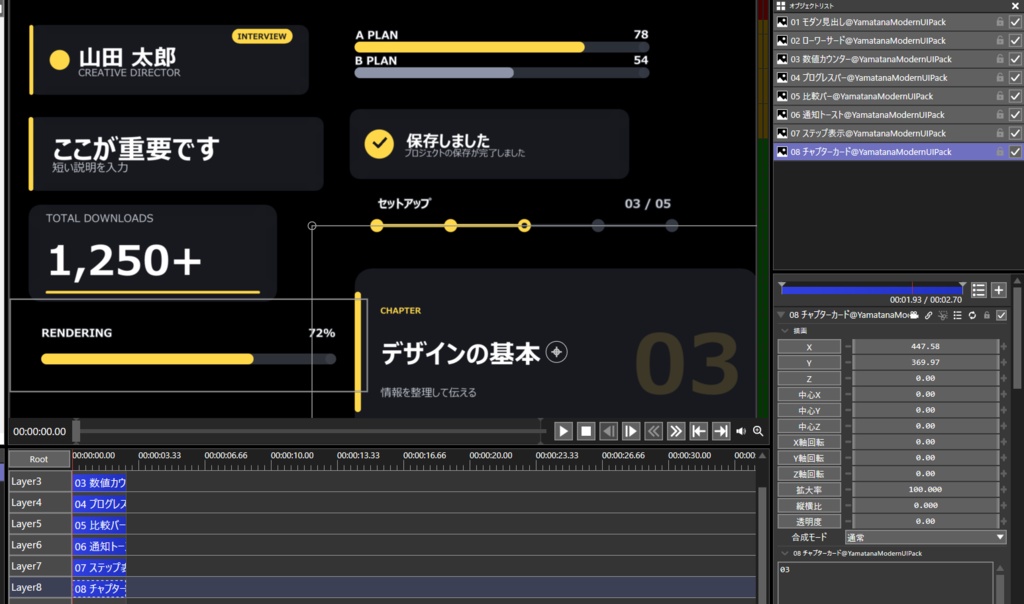
Task: Click the Layer3 header
Action: 39,481
